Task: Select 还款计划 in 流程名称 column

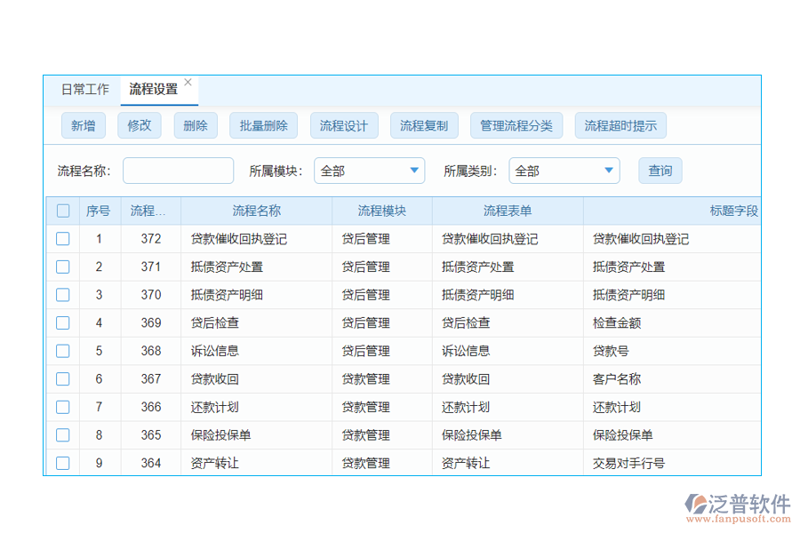Action: coord(215,407)
